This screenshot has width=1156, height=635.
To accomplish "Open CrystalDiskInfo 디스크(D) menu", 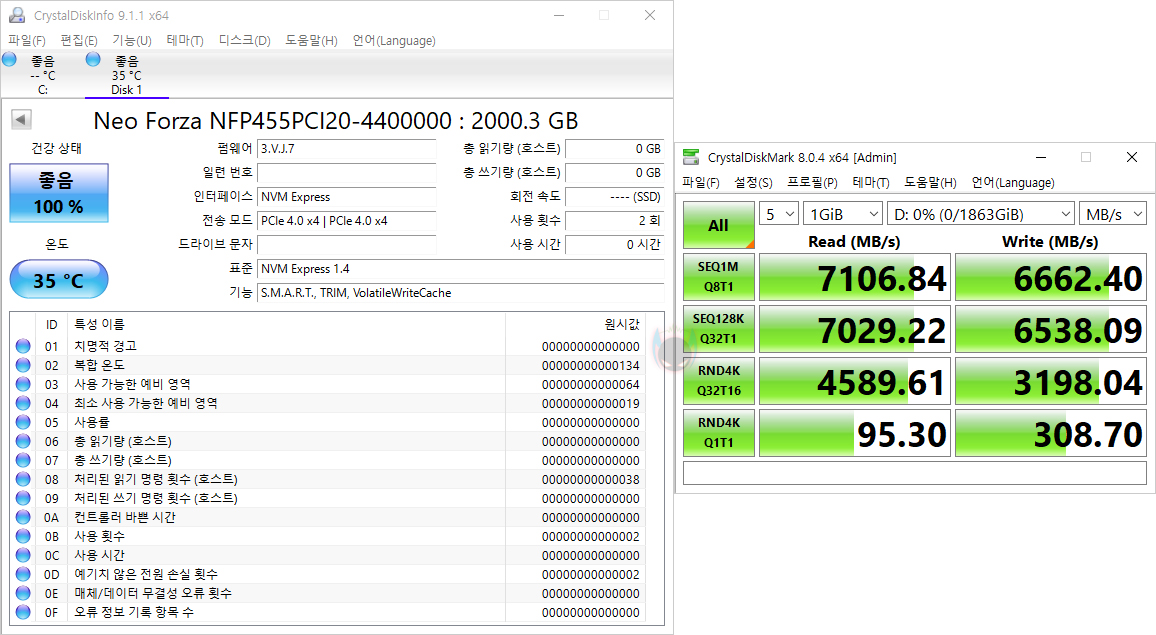I will click(245, 41).
